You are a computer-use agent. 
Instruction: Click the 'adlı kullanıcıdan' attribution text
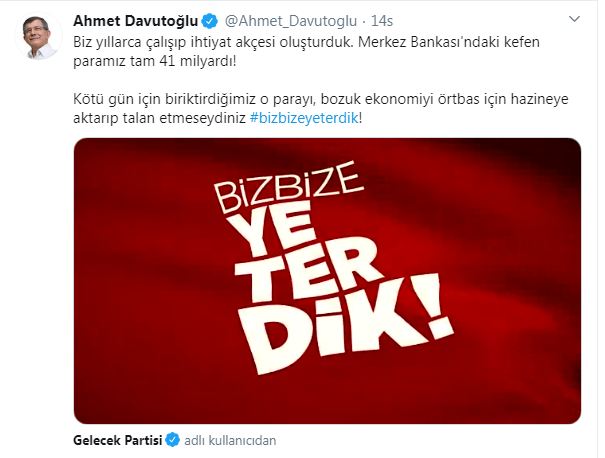pyautogui.click(x=230, y=440)
